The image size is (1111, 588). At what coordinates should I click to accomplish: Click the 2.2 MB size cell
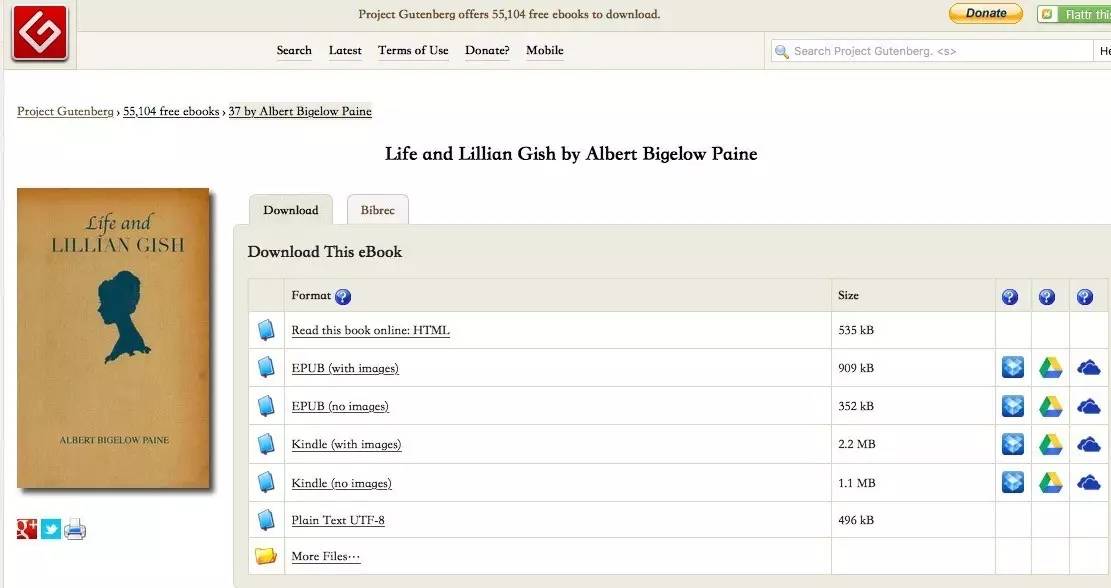click(913, 444)
